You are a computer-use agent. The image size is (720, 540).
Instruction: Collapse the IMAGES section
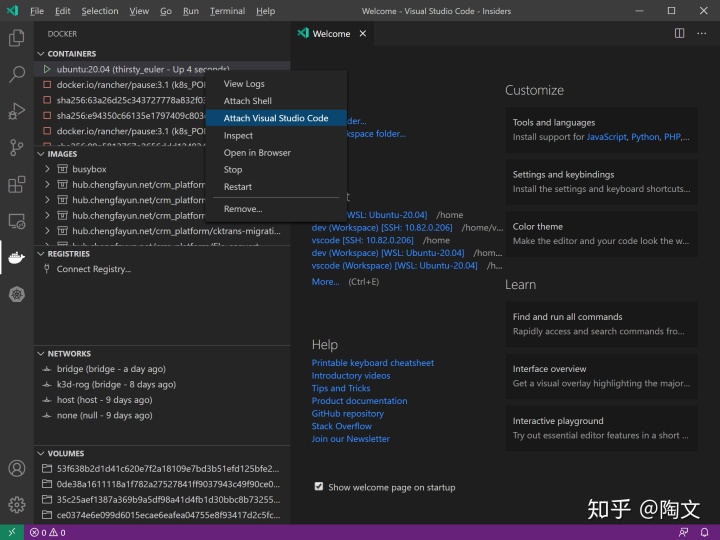click(41, 154)
